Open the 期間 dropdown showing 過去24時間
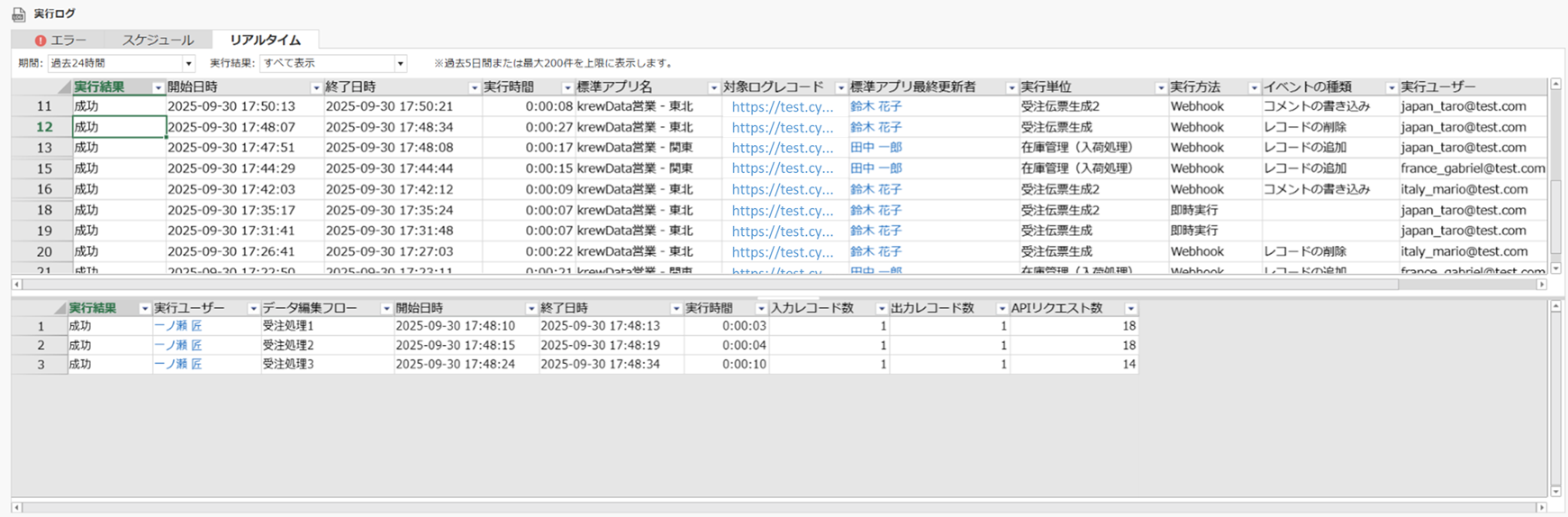 pos(188,64)
